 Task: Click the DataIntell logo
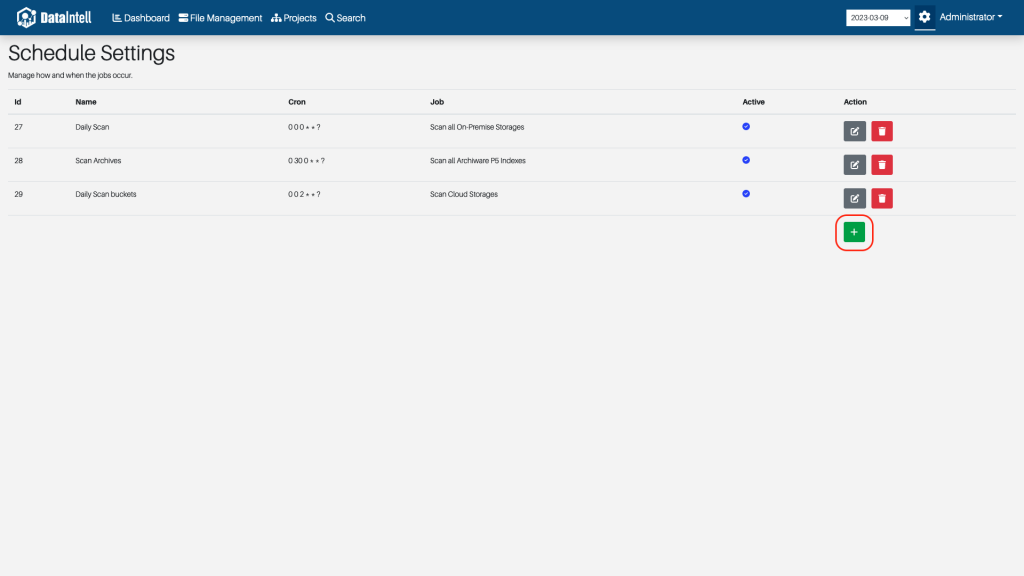coord(54,18)
